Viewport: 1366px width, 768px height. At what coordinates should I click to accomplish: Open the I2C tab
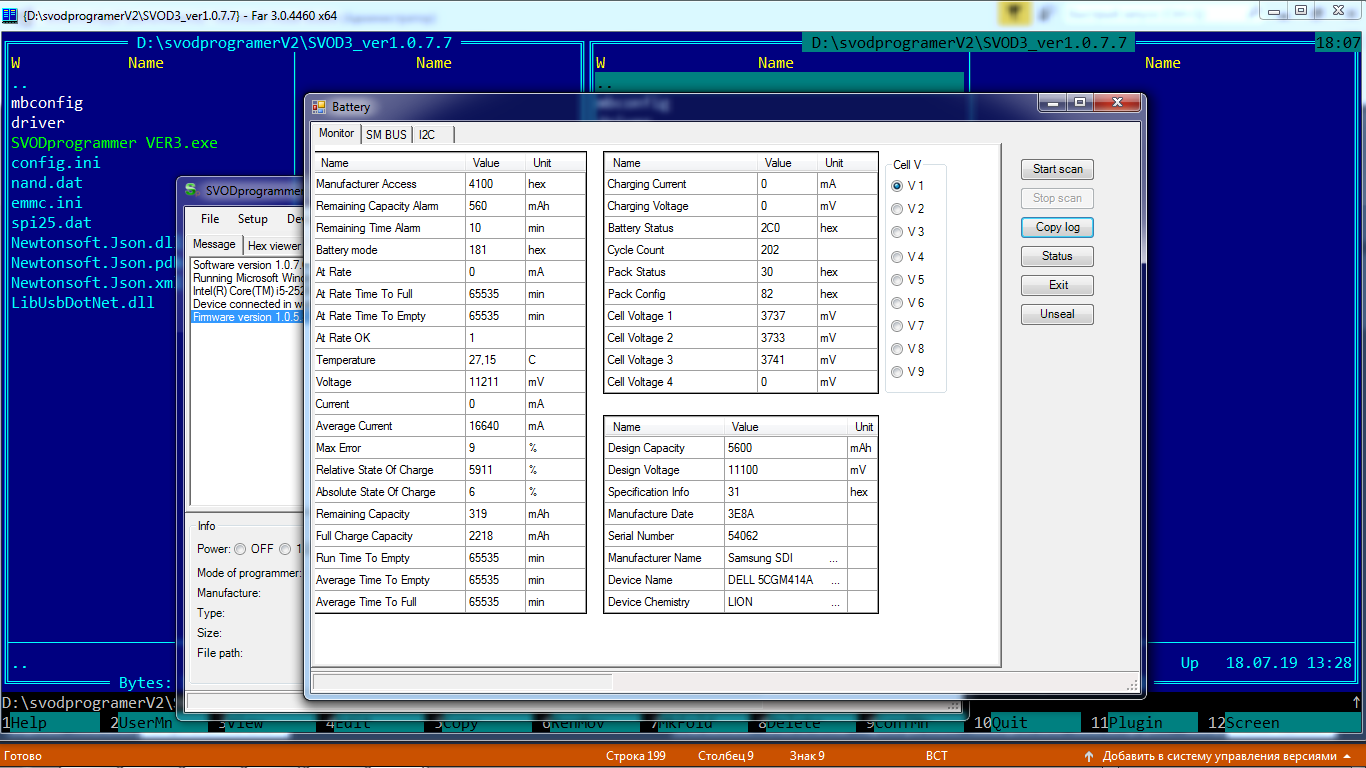tap(427, 134)
